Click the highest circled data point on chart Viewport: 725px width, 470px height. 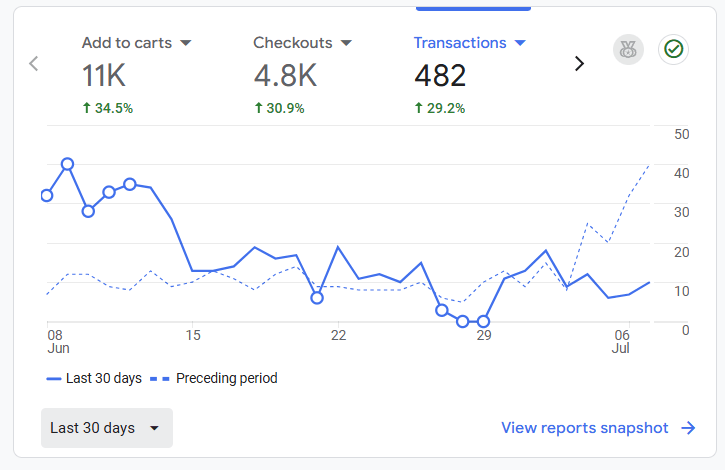67,163
